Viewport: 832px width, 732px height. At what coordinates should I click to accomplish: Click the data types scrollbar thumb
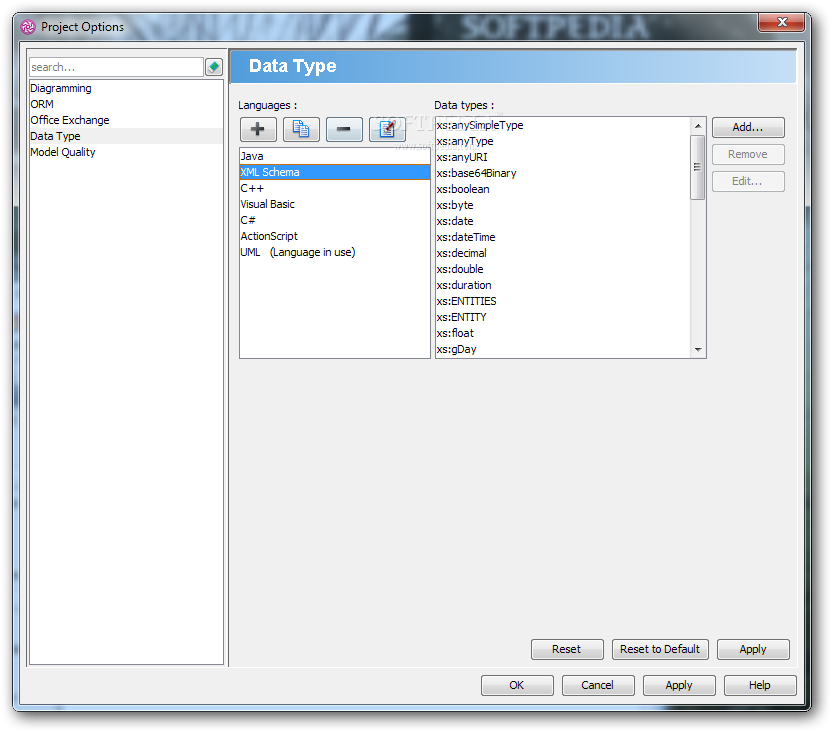(698, 167)
